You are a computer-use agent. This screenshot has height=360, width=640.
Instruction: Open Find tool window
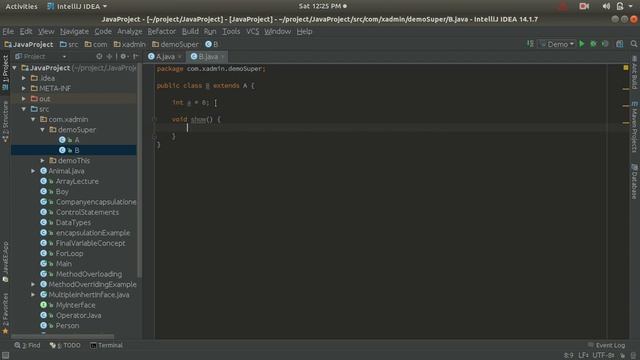[x=27, y=345]
